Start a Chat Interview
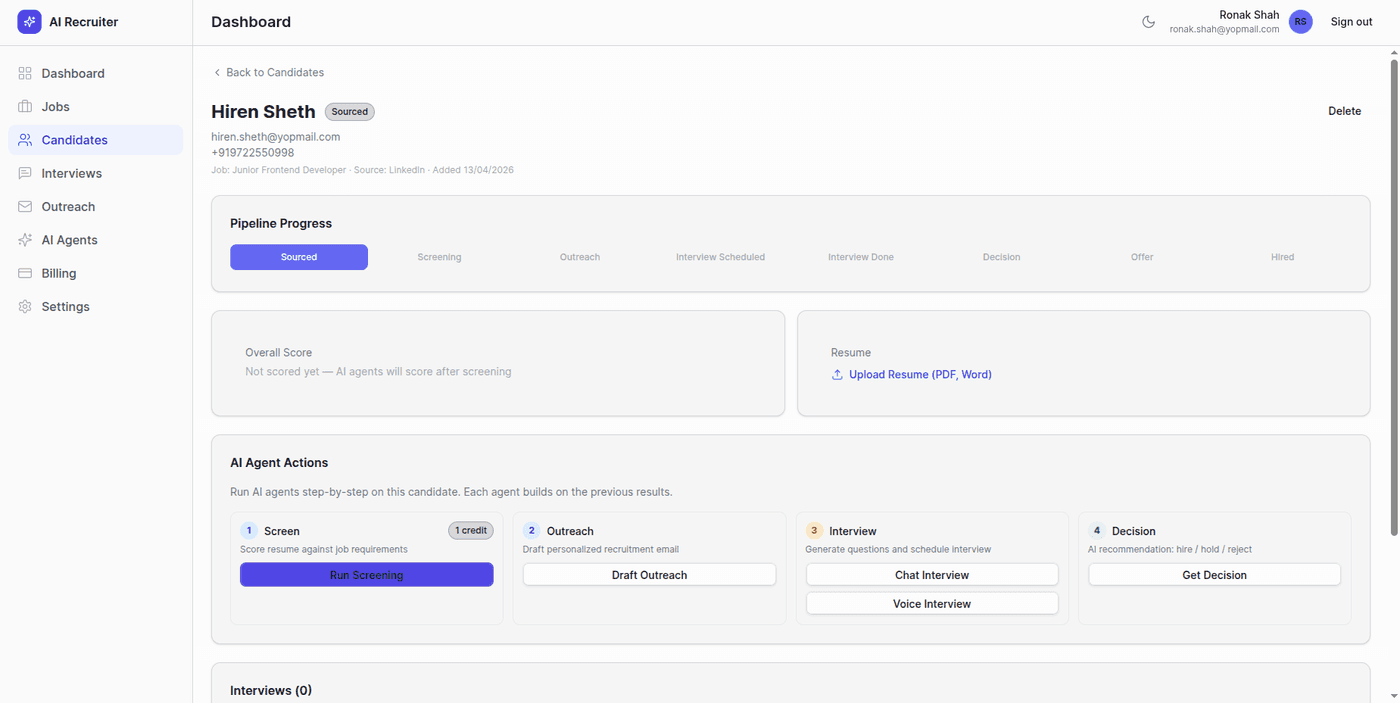The image size is (1400, 703). [932, 575]
